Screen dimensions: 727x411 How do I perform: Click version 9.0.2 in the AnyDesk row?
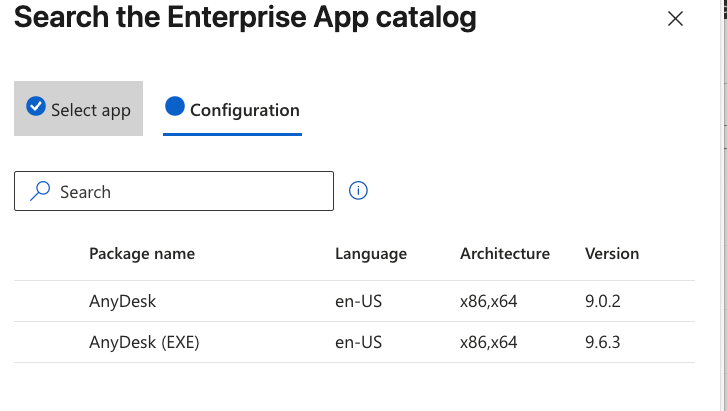[x=604, y=301]
